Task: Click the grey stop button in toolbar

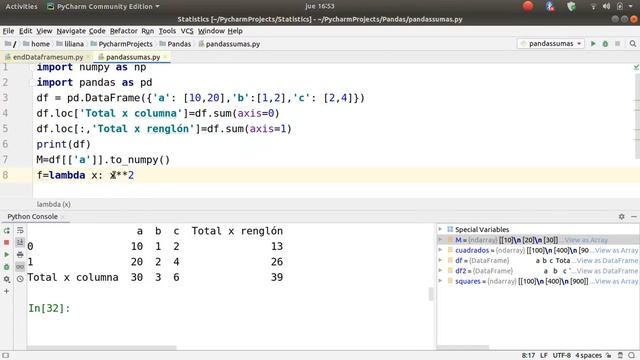Action: tap(618, 44)
